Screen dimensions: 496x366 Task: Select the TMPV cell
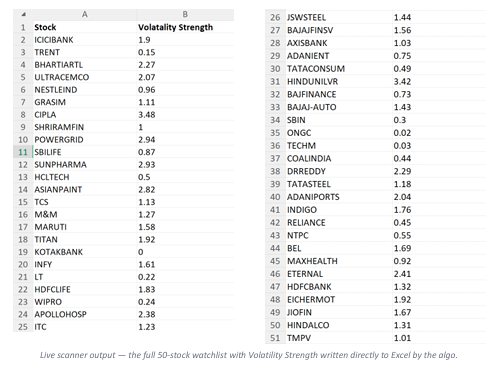pos(339,338)
